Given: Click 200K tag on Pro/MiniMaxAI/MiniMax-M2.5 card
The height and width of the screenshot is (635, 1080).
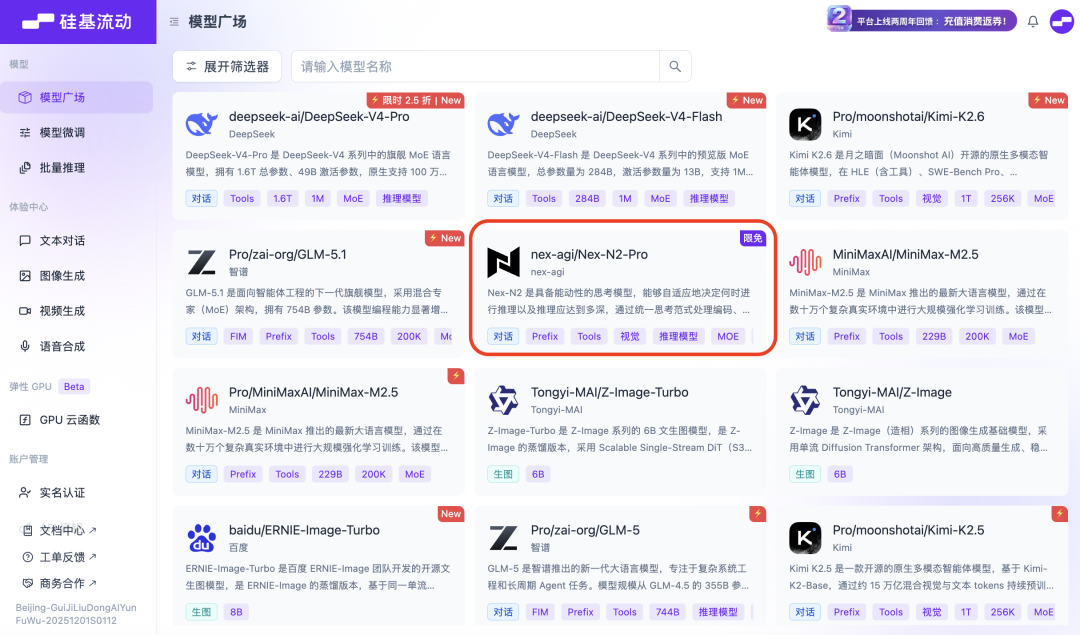Looking at the screenshot, I should click(373, 474).
